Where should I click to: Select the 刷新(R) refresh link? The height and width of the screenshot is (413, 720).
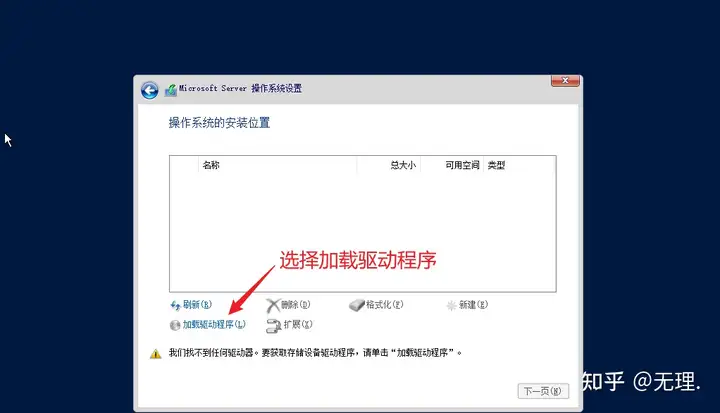[197, 305]
